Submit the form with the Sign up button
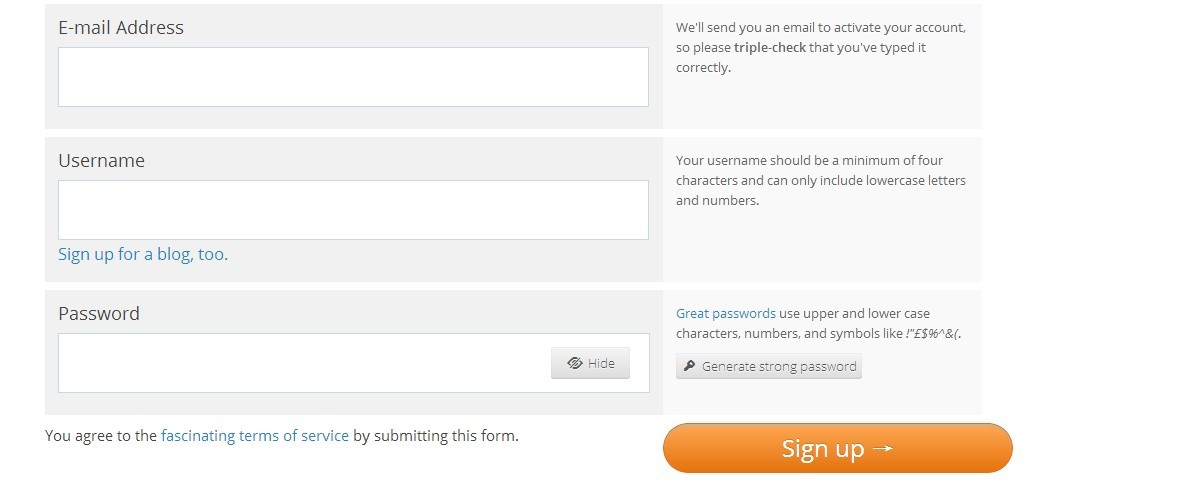 838,448
